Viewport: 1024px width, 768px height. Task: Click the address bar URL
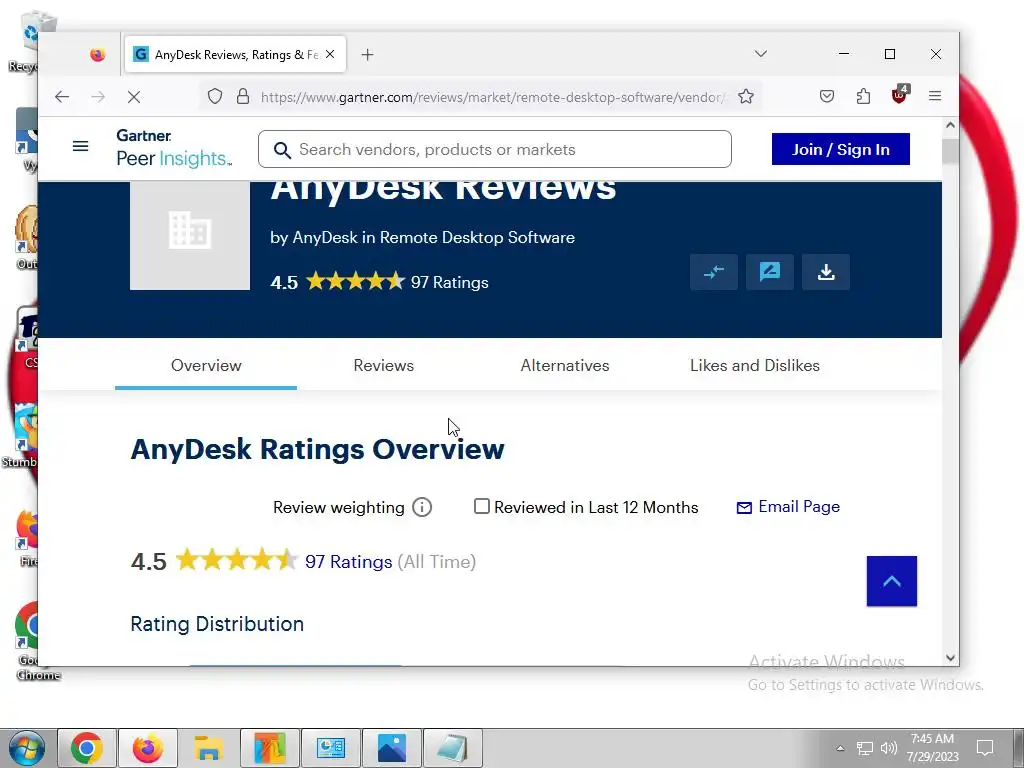(x=493, y=97)
